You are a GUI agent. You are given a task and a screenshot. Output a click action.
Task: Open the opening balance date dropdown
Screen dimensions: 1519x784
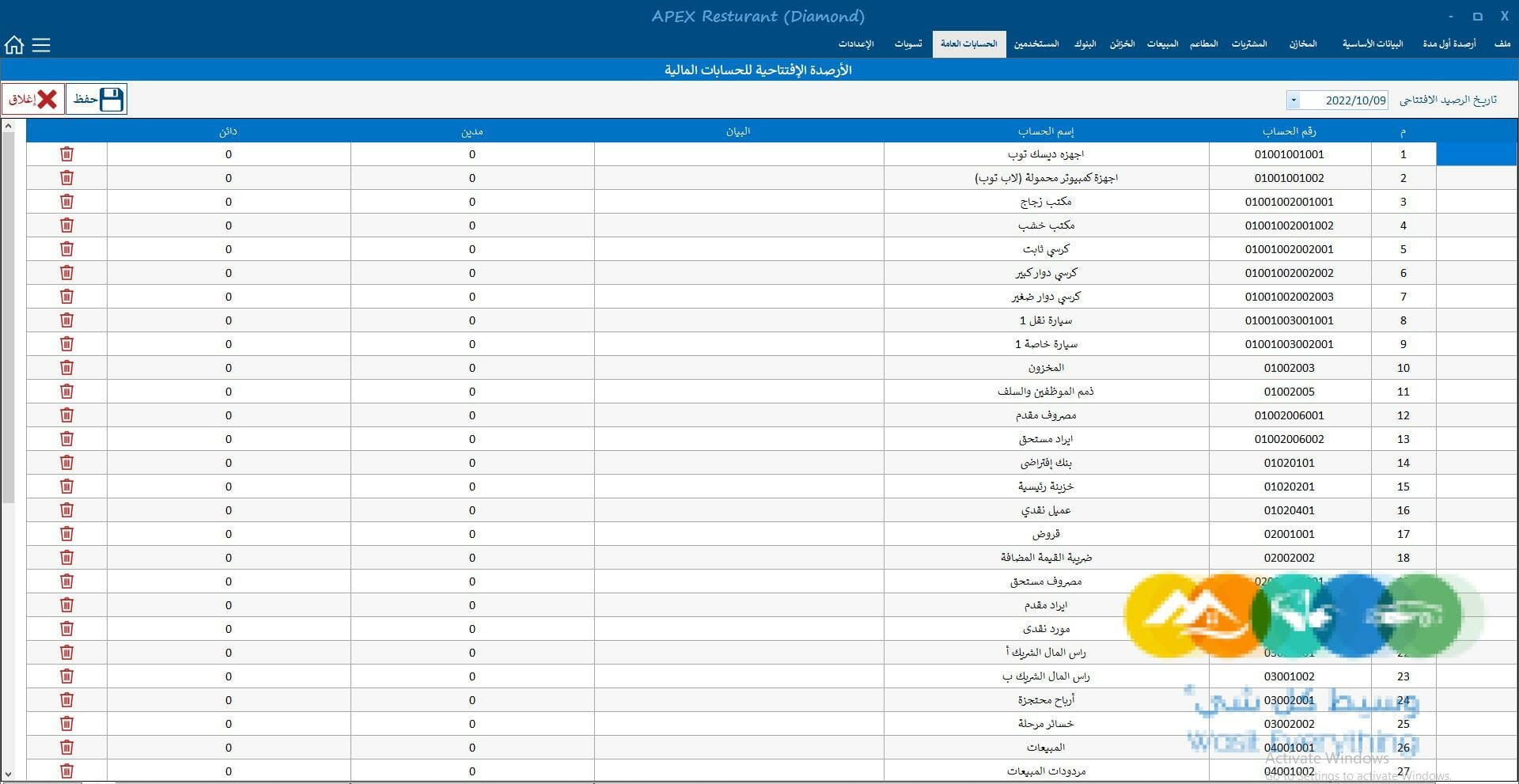[x=1294, y=100]
